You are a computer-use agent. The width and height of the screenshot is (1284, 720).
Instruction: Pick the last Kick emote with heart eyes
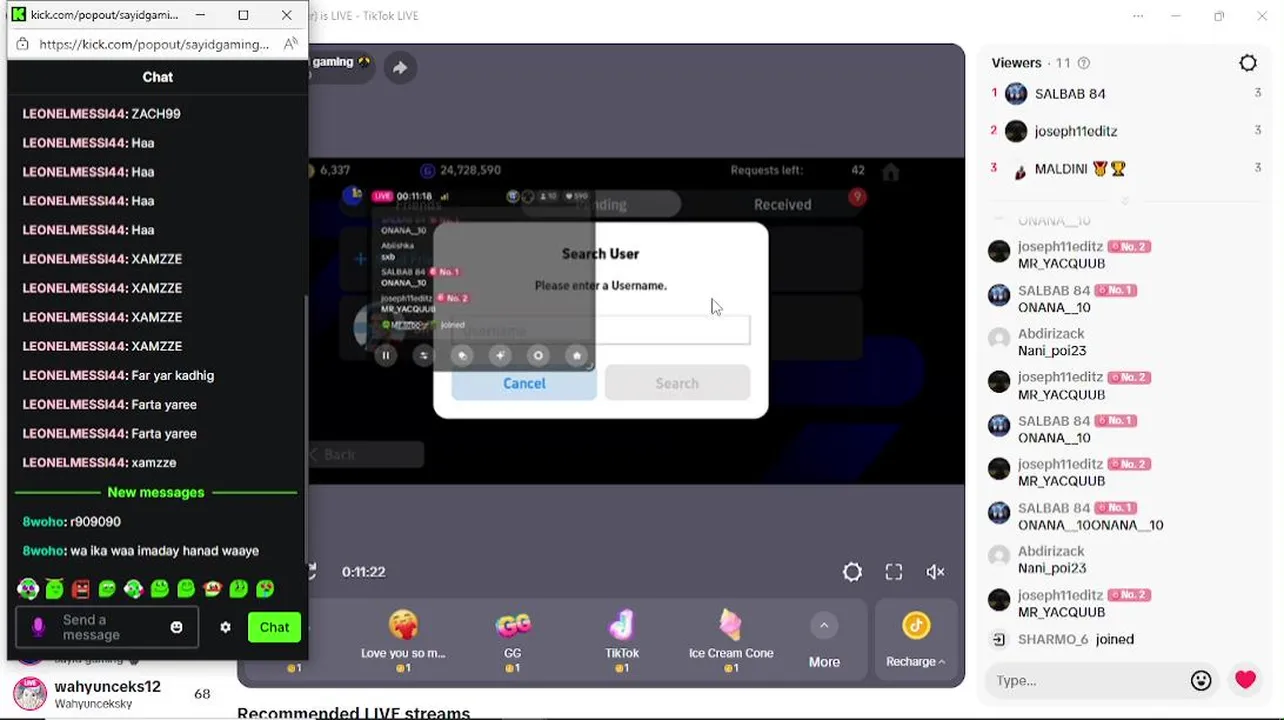[x=265, y=589]
